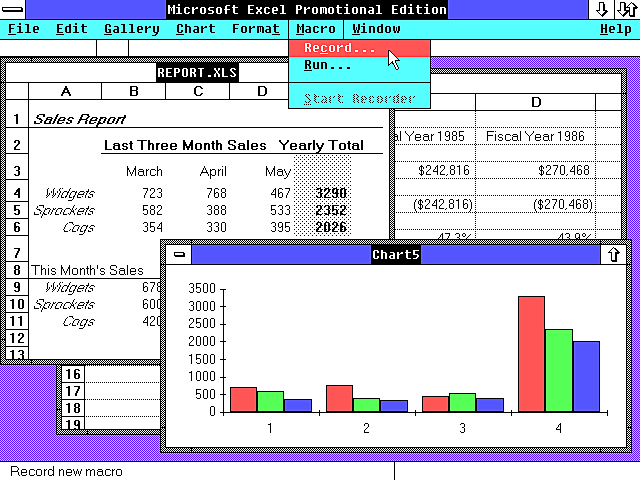Click greyed Start Recorder menu entry
The image size is (640, 480).
click(359, 99)
